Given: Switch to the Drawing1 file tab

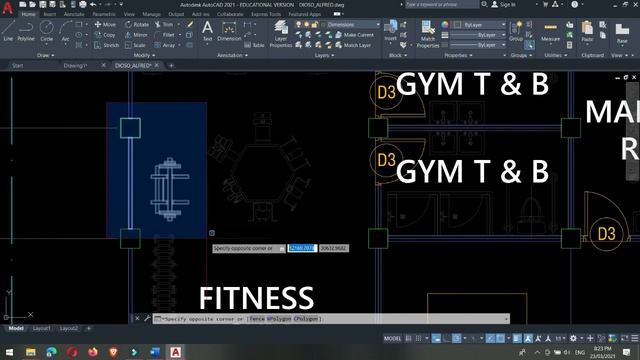Looking at the screenshot, I should (76, 65).
